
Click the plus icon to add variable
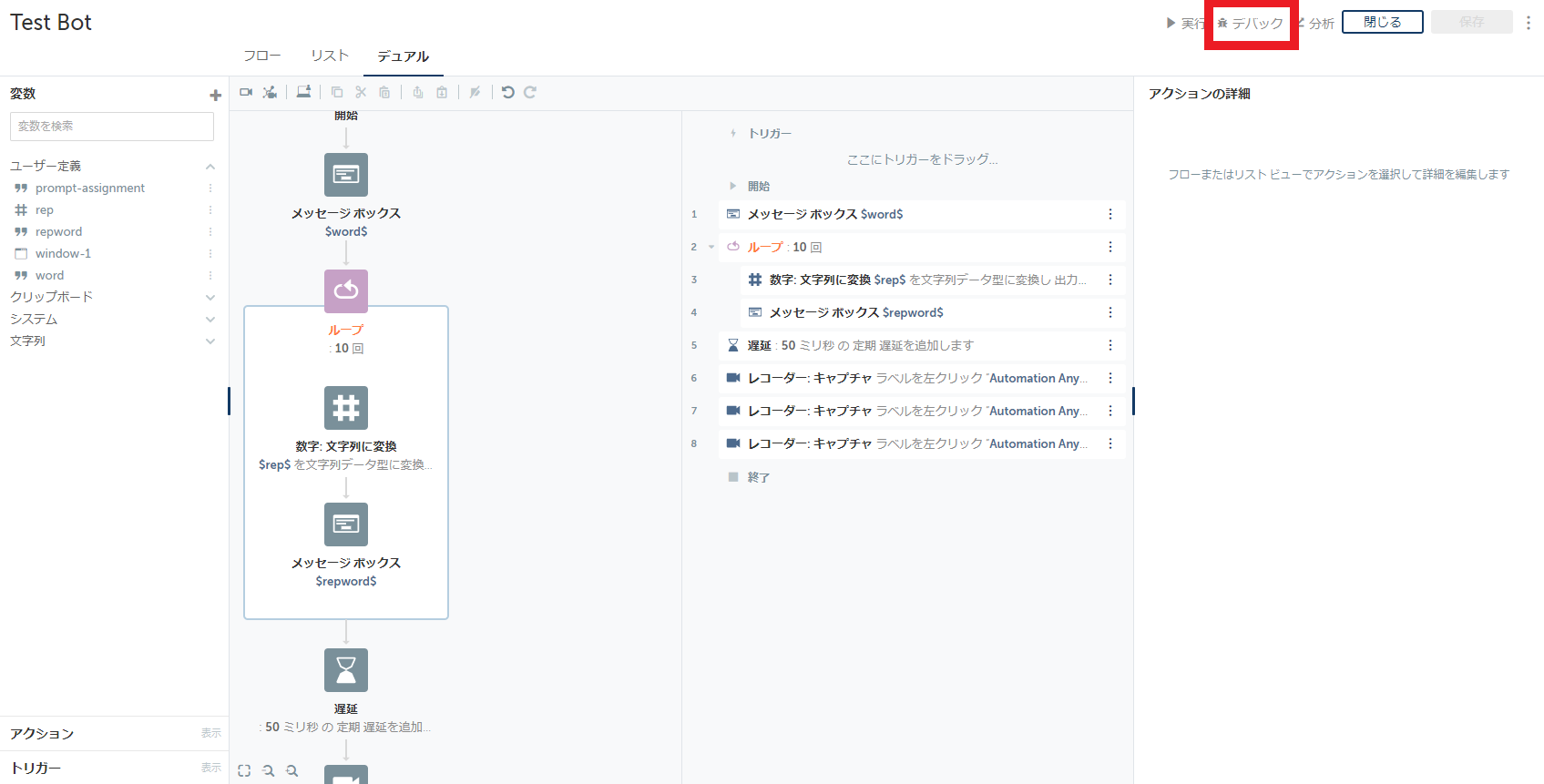click(215, 95)
